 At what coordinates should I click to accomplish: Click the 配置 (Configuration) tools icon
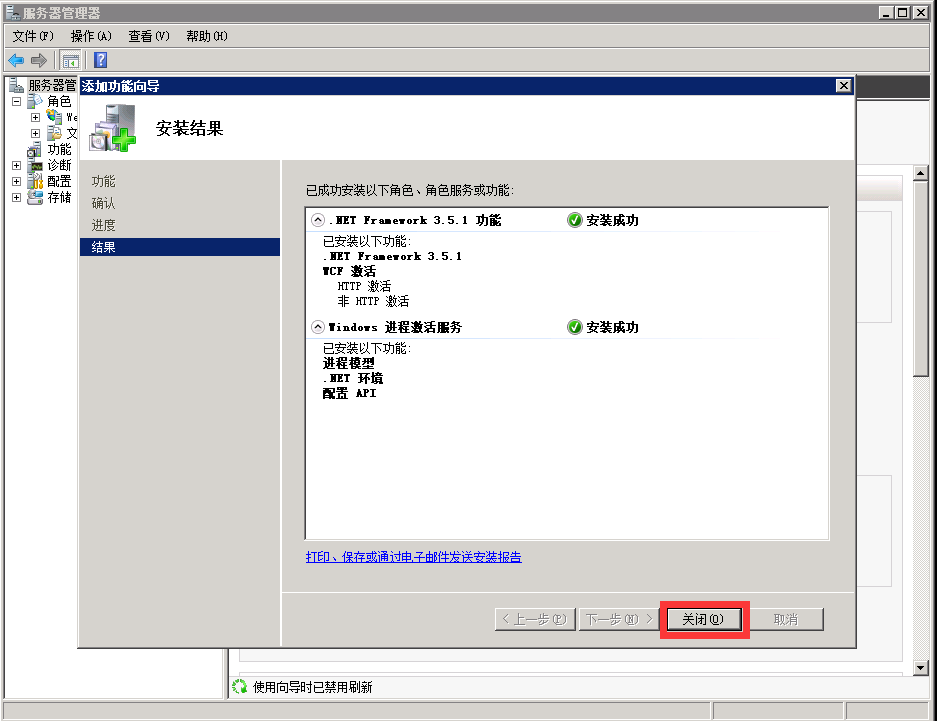point(36,181)
